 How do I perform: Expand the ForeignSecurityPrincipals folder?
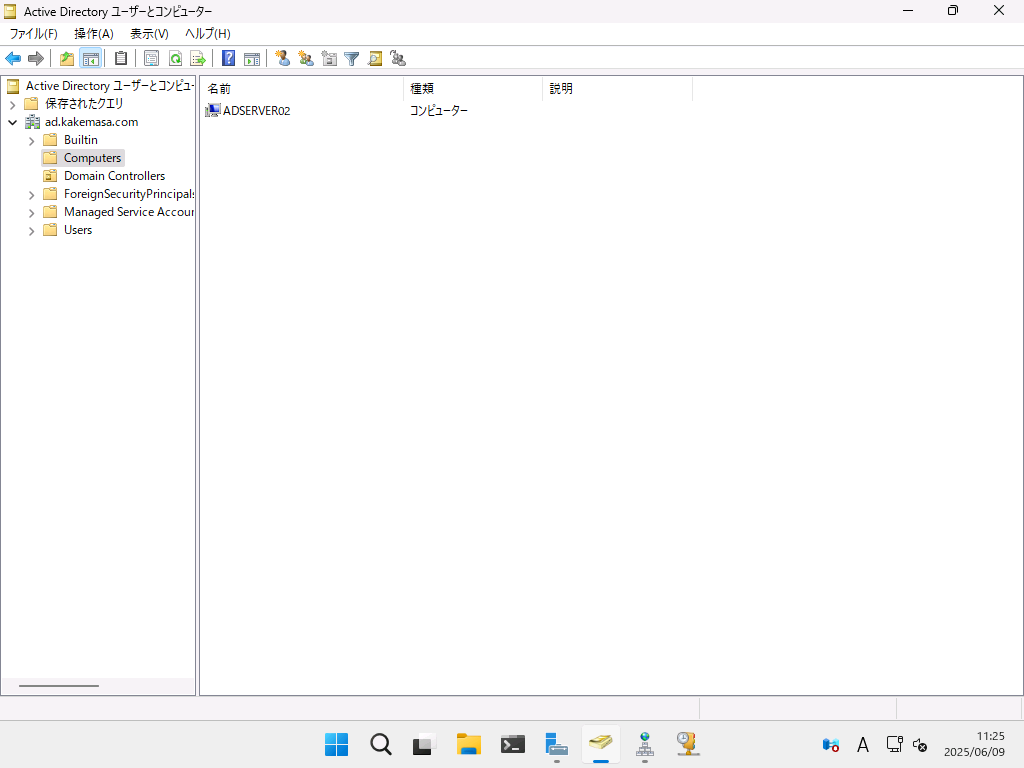coord(31,195)
